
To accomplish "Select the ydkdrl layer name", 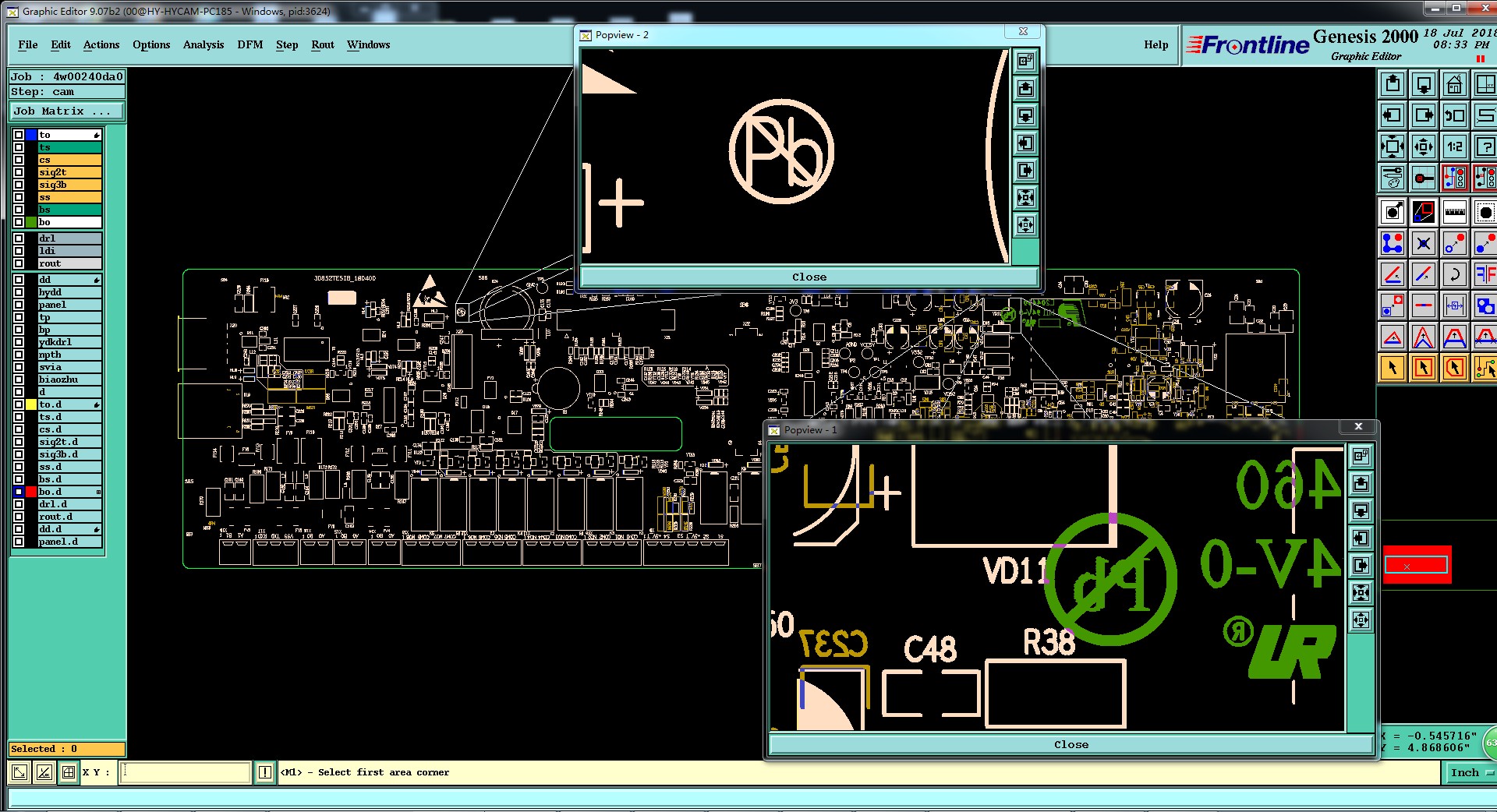I will [x=69, y=342].
